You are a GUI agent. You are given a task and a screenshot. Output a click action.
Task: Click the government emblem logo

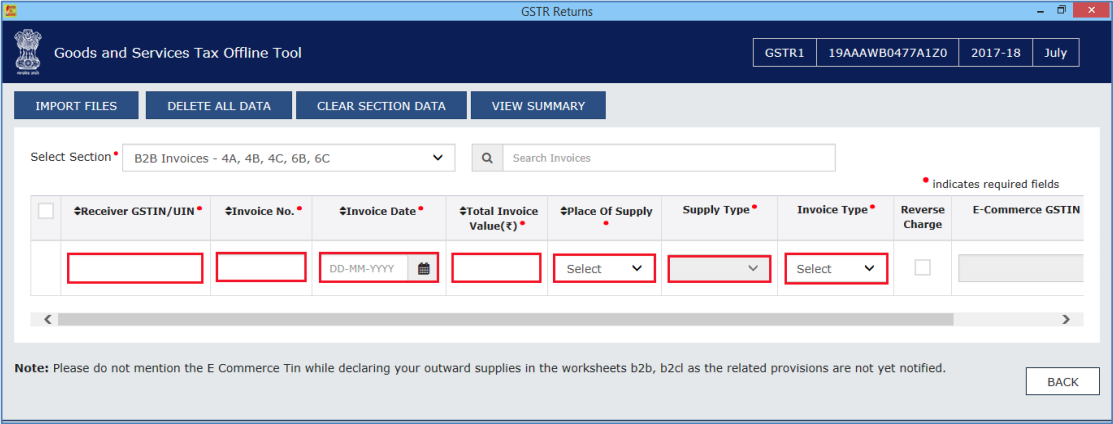point(26,52)
